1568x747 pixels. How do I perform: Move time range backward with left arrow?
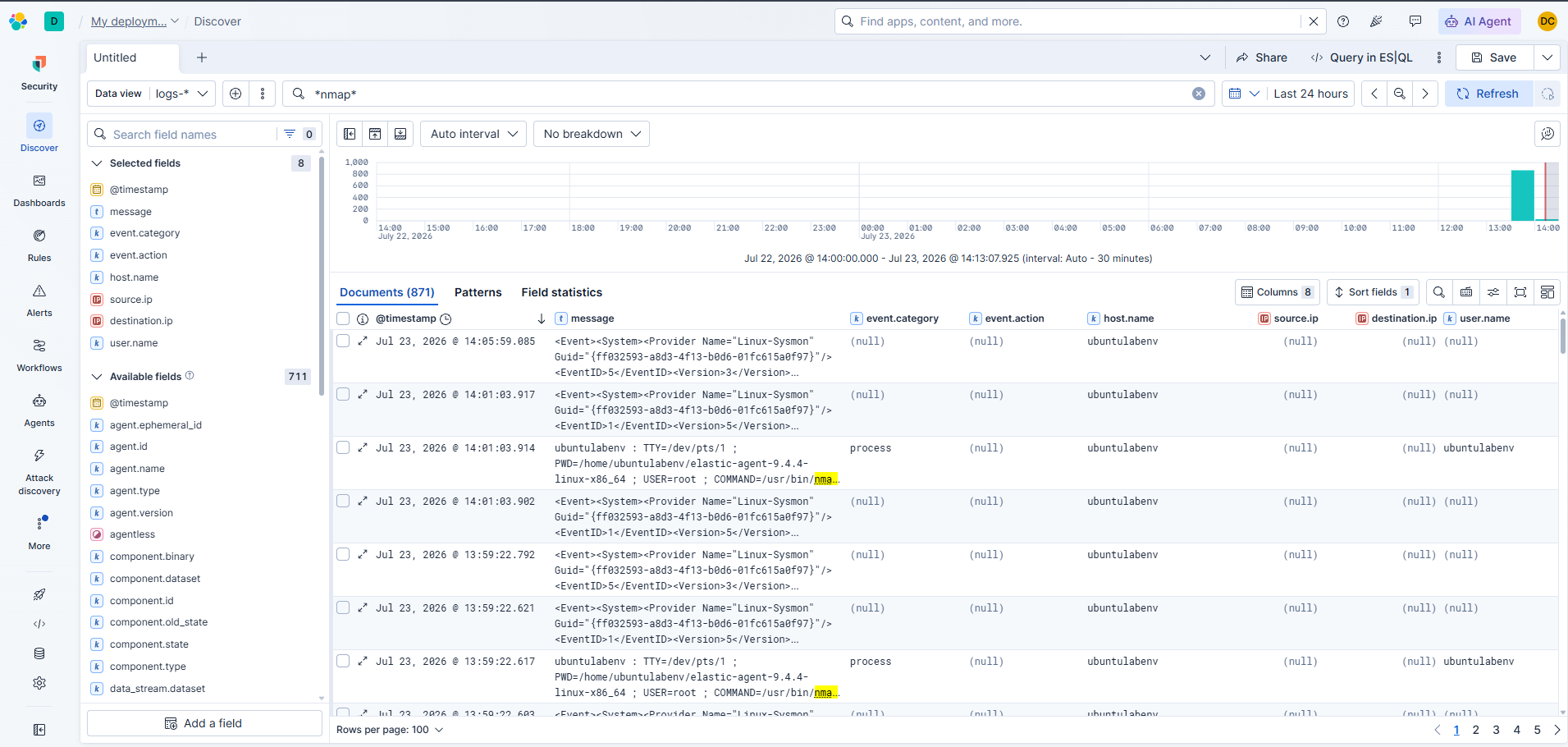point(1374,94)
